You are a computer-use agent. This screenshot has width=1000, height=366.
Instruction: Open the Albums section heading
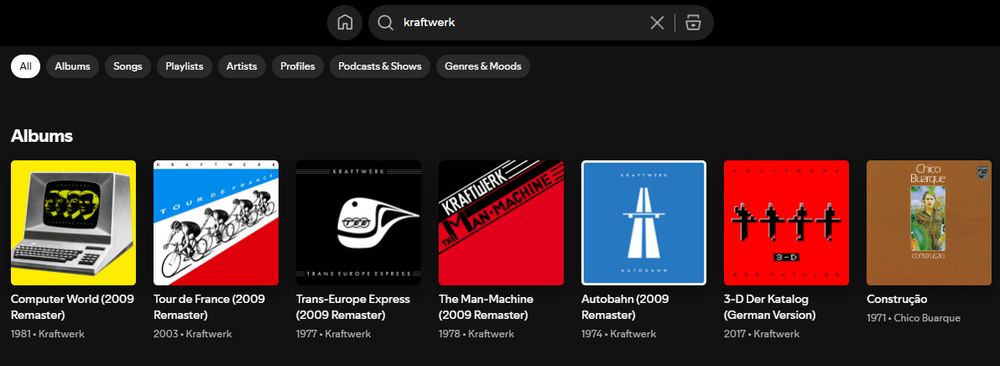pos(42,136)
